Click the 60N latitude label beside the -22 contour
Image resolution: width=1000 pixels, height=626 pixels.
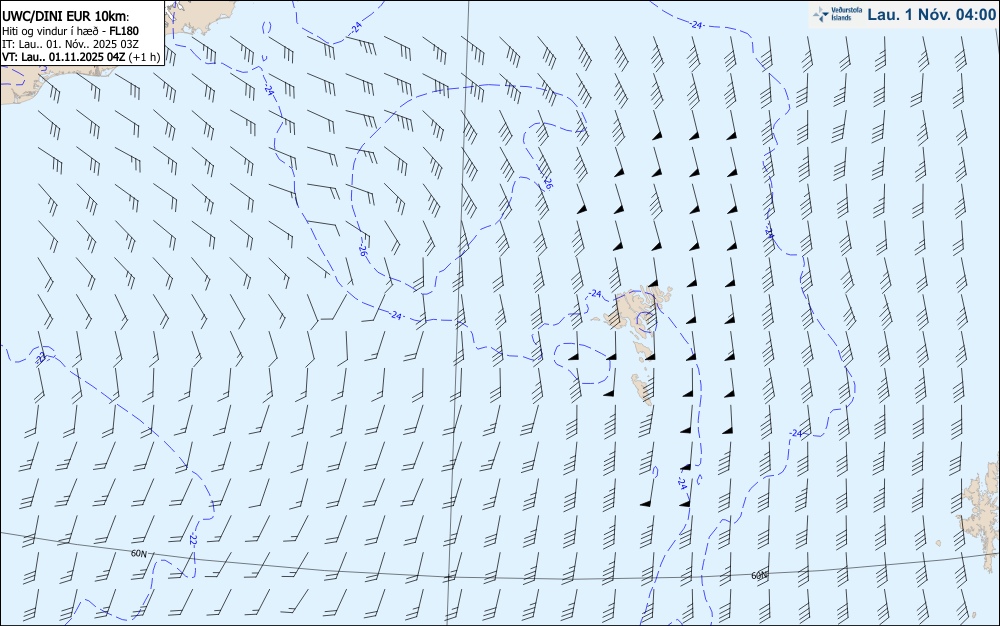click(x=139, y=553)
